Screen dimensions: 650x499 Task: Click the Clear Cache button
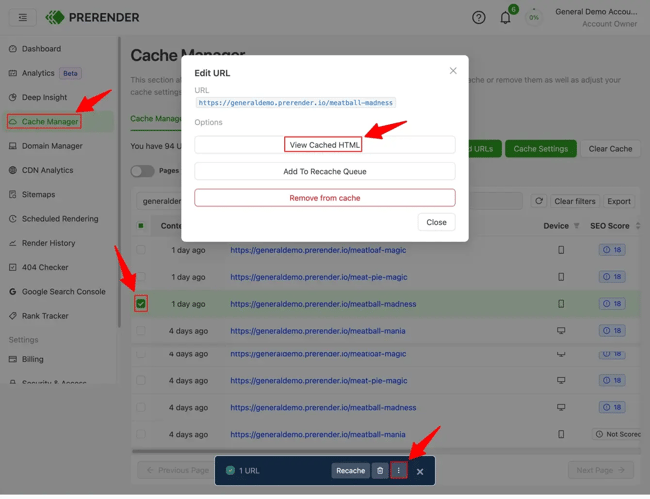pos(610,149)
